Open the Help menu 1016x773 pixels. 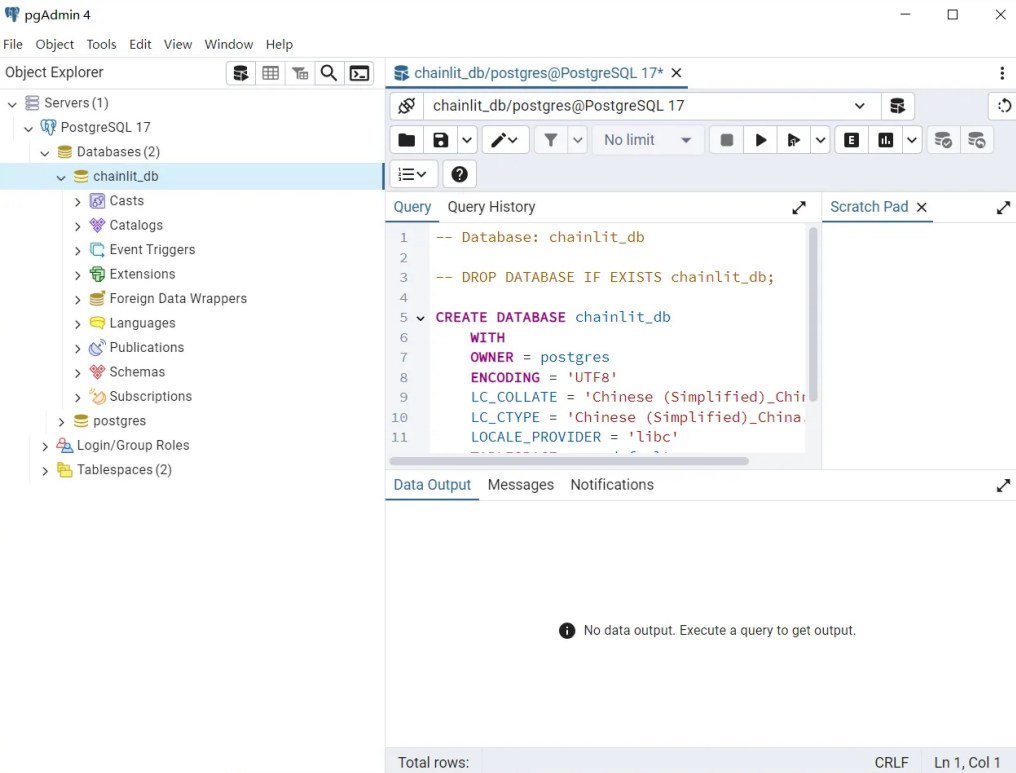click(279, 44)
